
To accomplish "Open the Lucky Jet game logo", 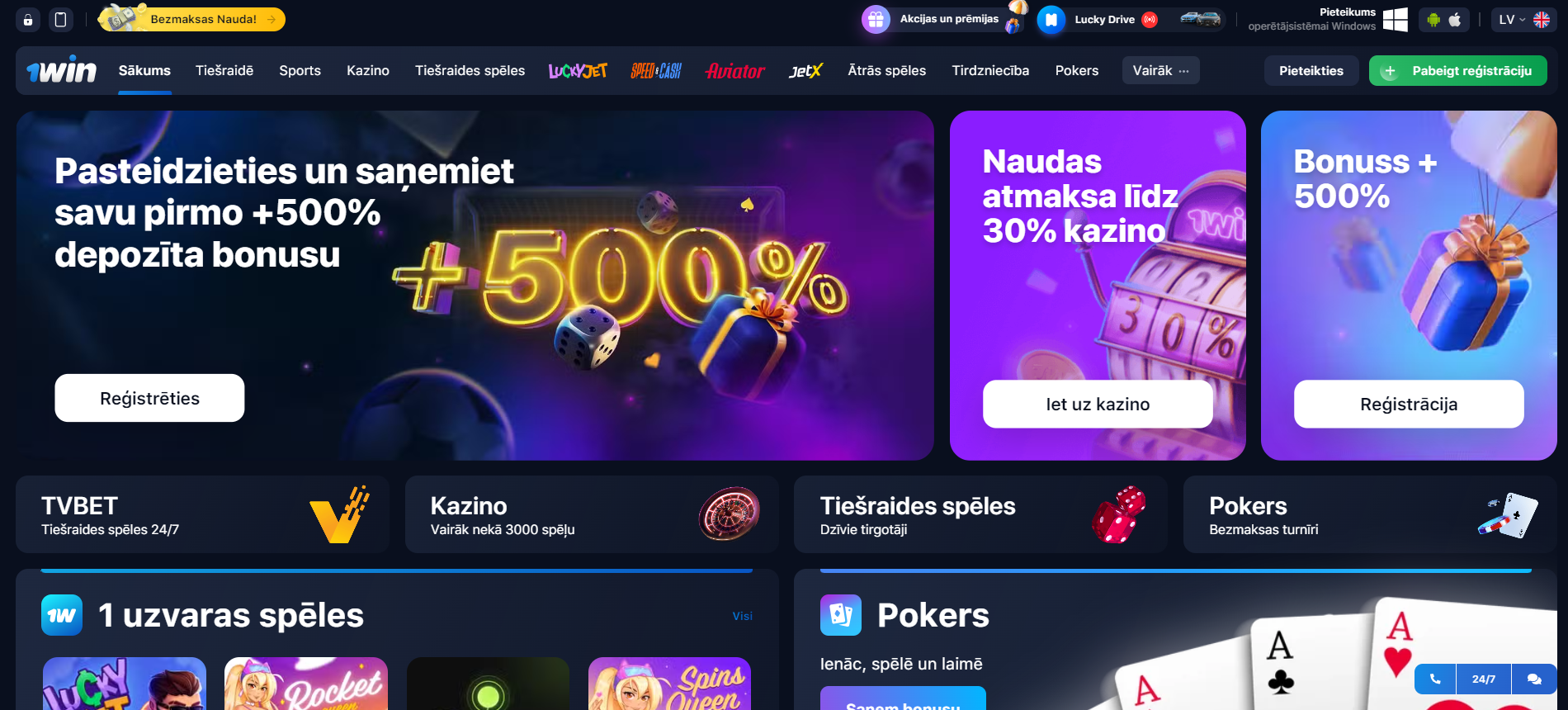I will pyautogui.click(x=578, y=71).
